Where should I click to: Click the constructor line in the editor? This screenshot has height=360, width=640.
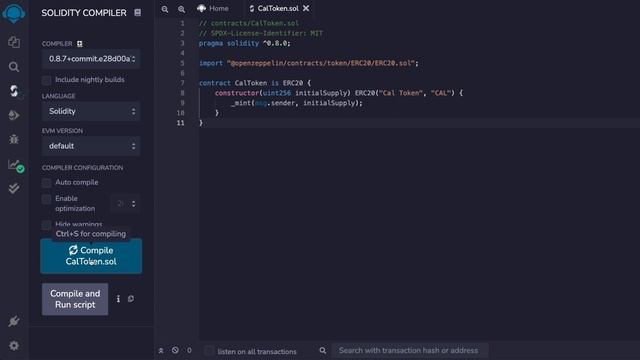[x=339, y=93]
